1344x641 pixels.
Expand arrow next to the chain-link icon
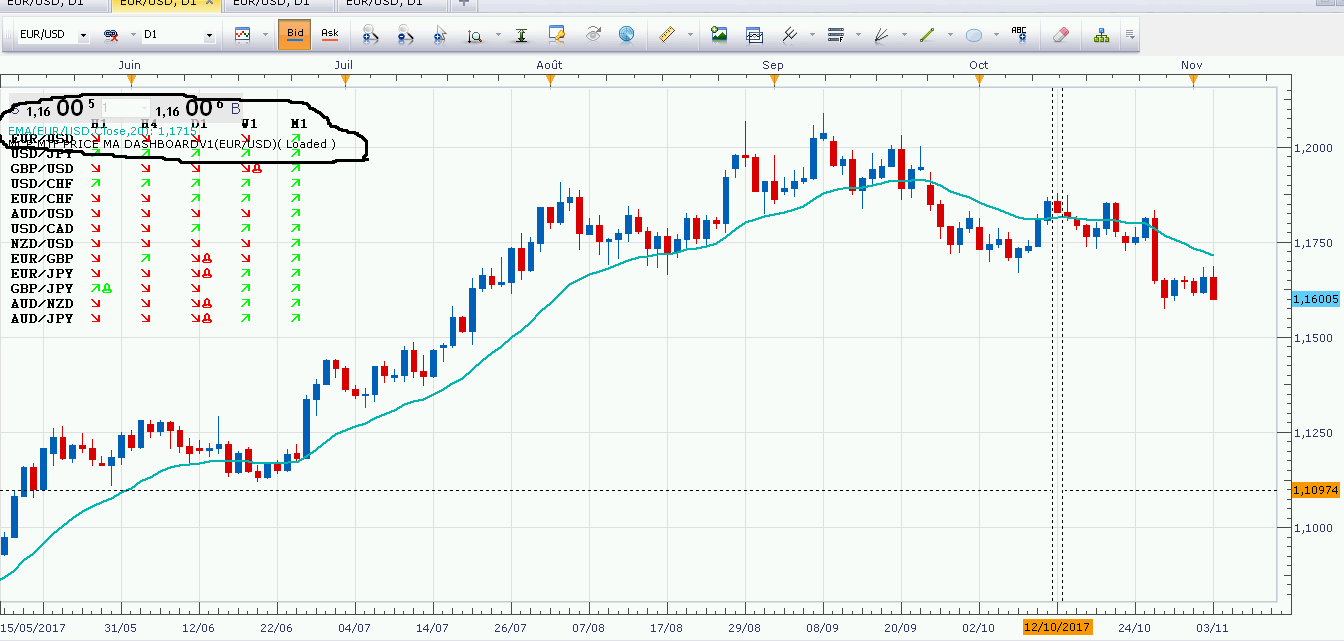point(132,35)
